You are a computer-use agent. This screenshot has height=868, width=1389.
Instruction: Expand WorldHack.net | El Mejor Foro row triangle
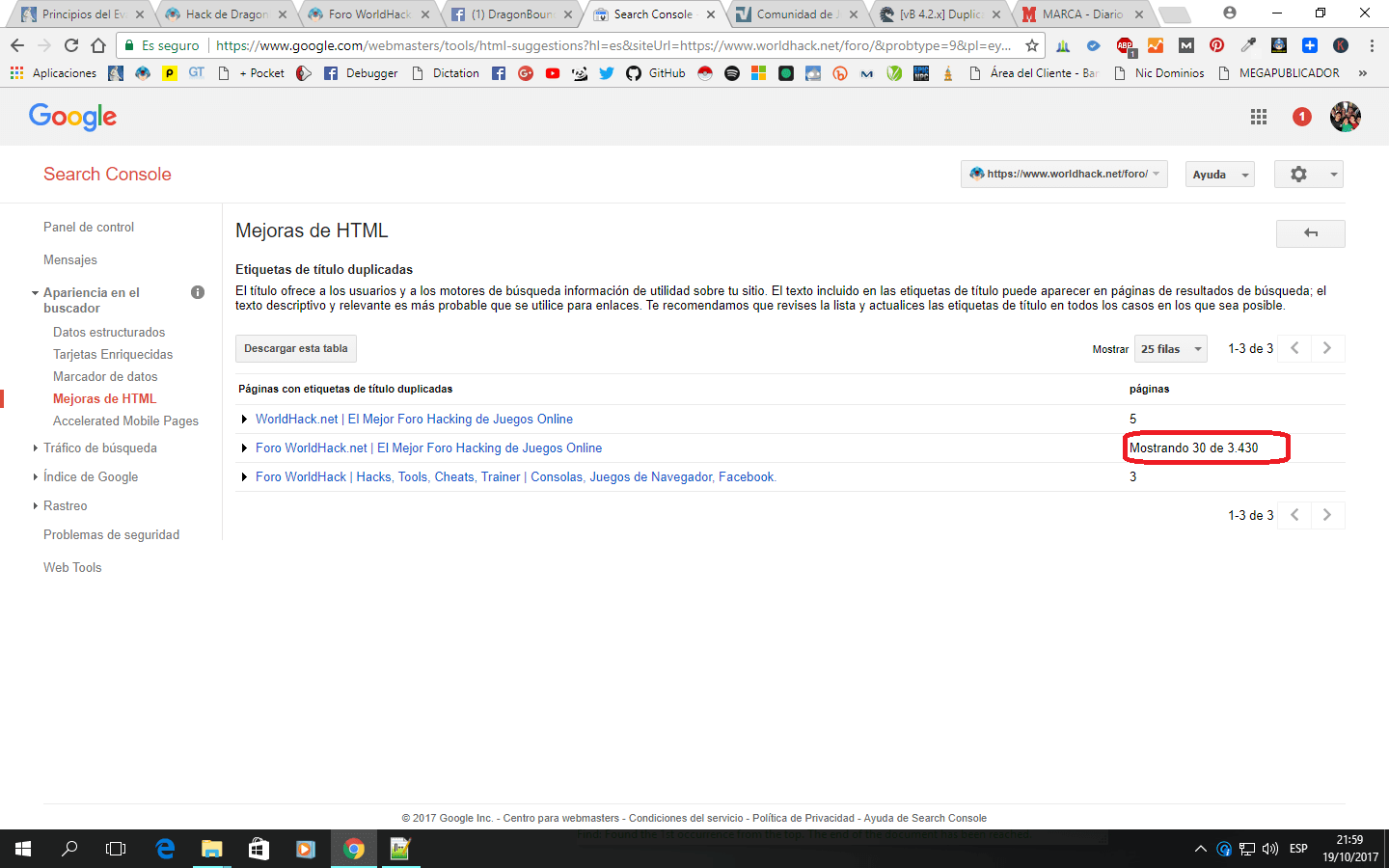[x=244, y=419]
